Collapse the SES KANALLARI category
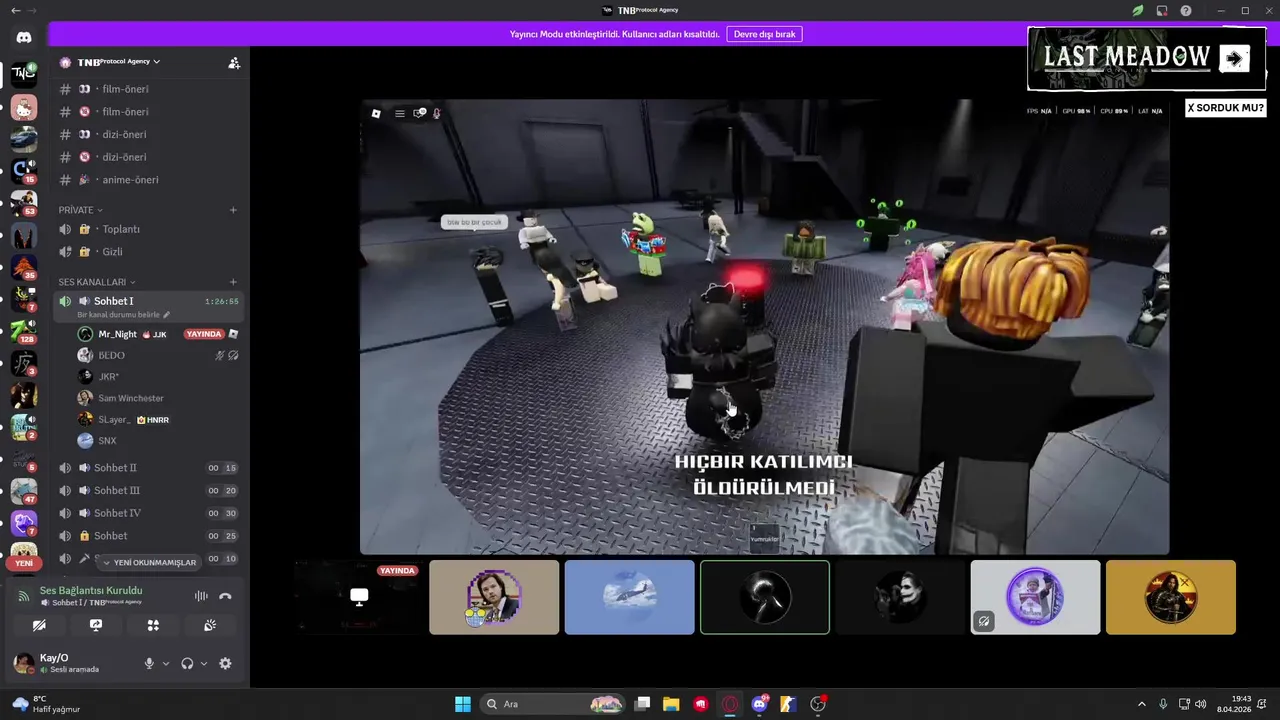This screenshot has width=1280, height=720. click(97, 282)
